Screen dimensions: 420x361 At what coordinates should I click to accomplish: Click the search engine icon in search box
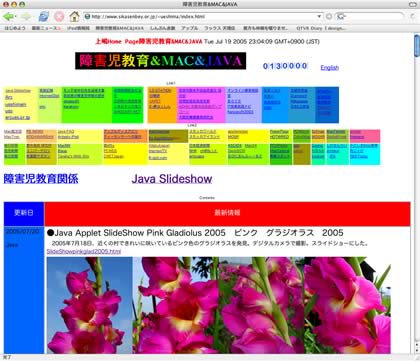tap(341, 16)
